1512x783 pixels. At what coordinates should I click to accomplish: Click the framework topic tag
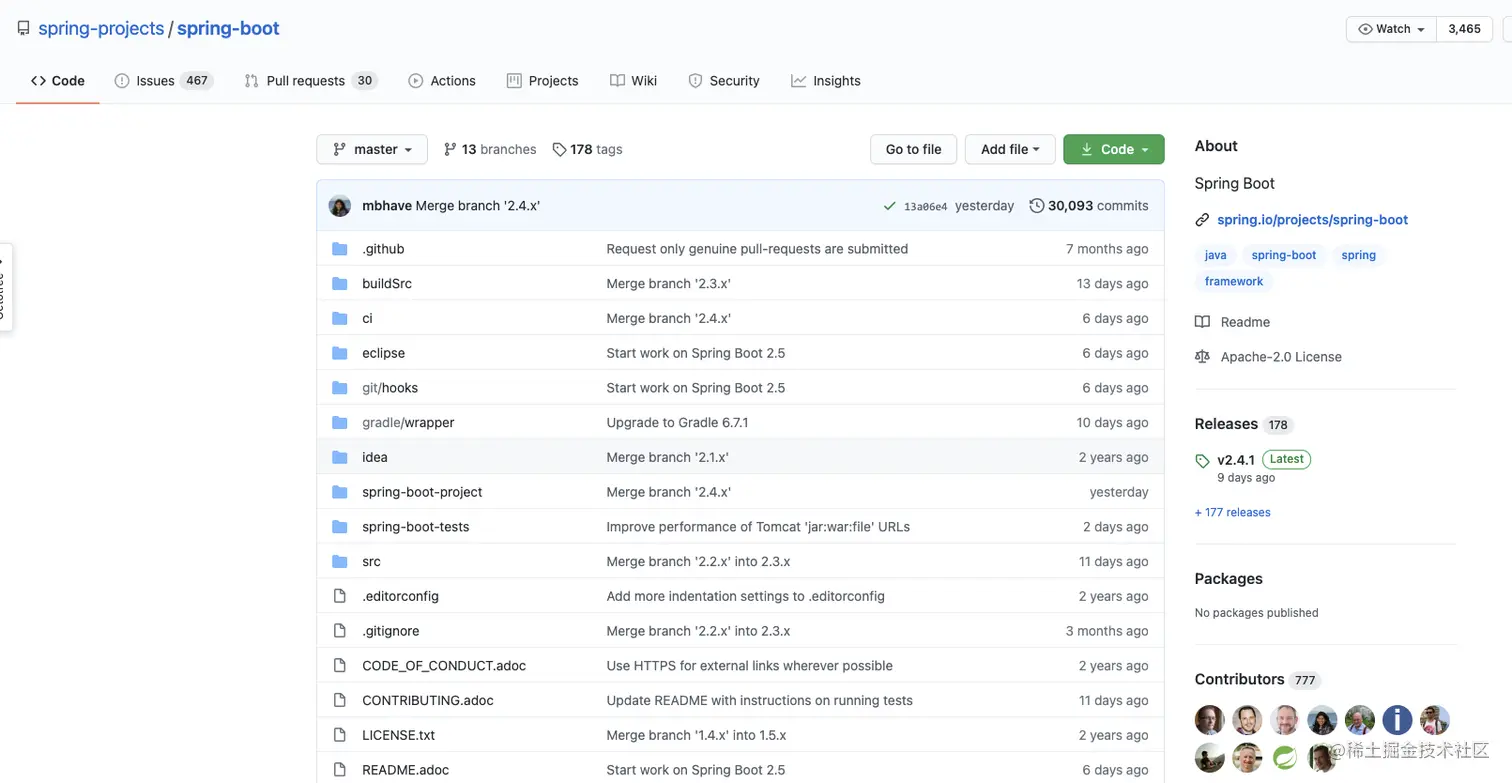click(x=1234, y=281)
